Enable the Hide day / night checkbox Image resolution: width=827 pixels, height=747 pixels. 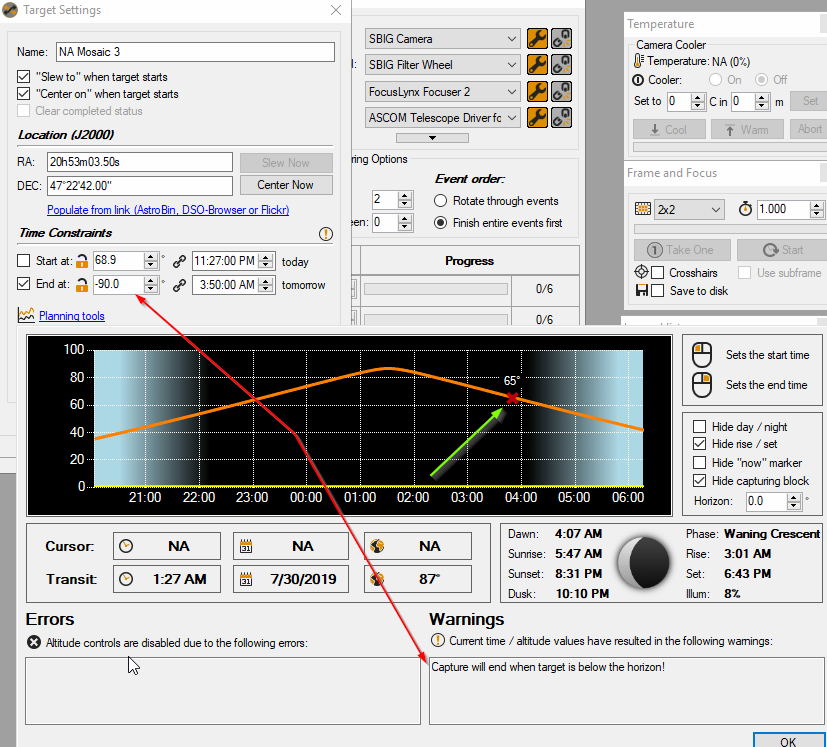[x=697, y=424]
